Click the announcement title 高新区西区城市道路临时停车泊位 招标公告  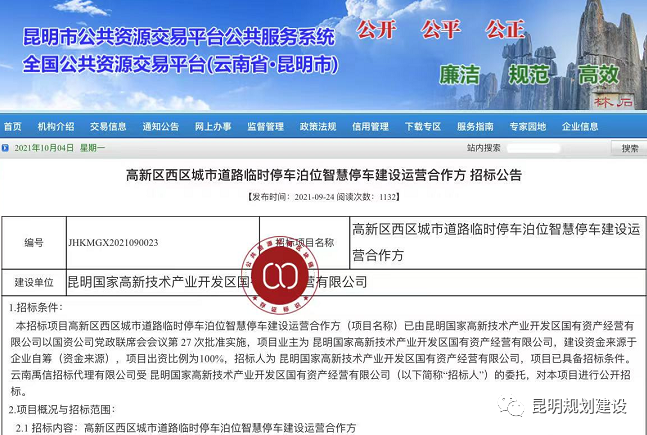[324, 175]
